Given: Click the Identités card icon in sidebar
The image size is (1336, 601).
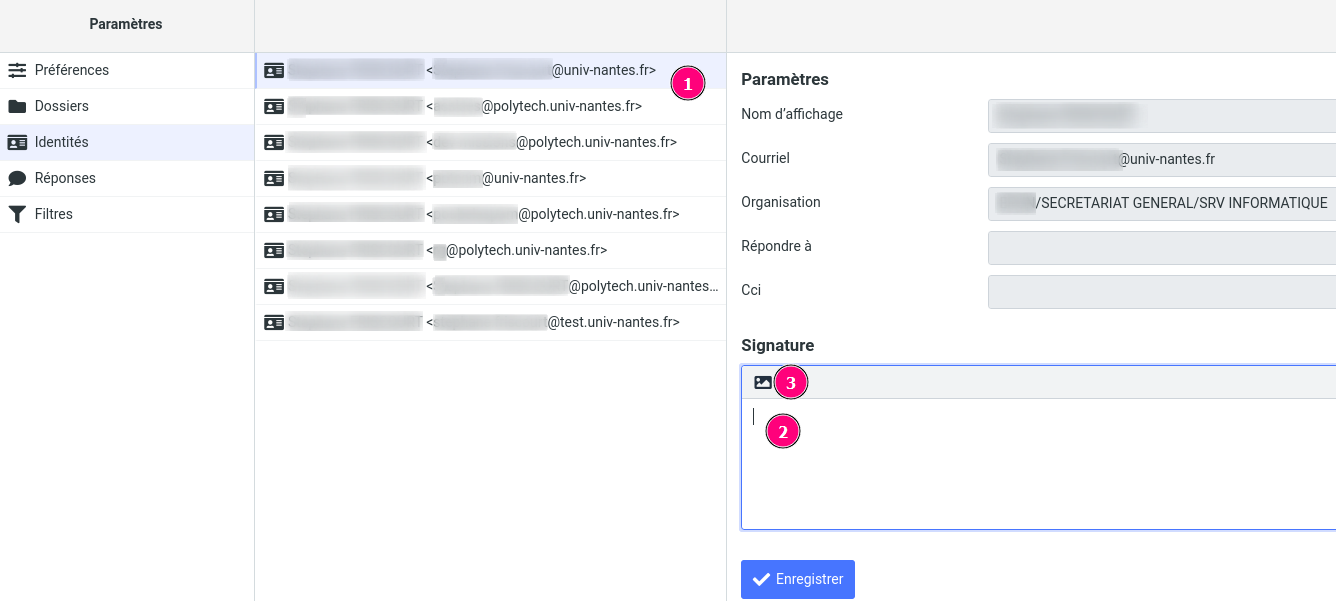Looking at the screenshot, I should point(17,142).
